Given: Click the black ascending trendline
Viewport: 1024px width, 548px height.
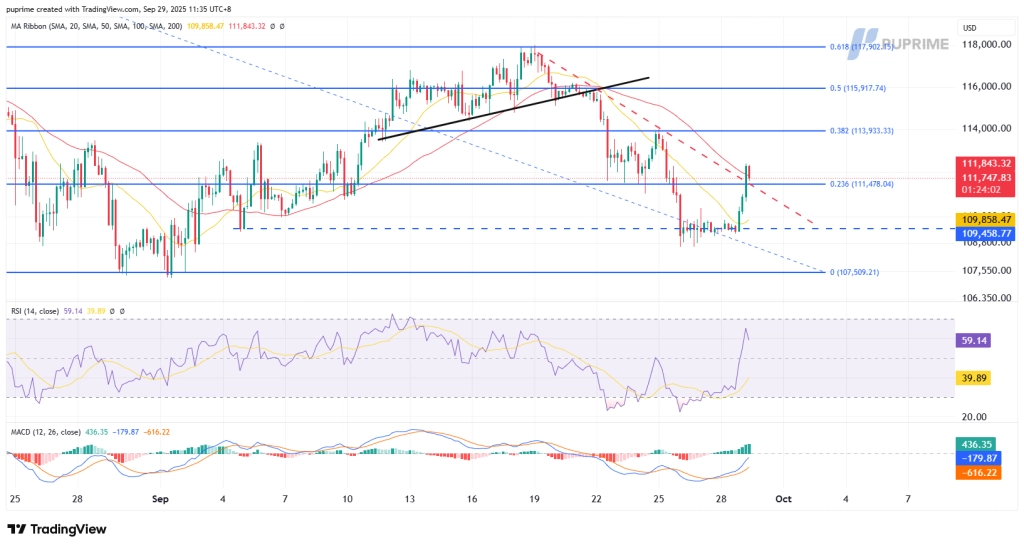Looking at the screenshot, I should tap(510, 107).
